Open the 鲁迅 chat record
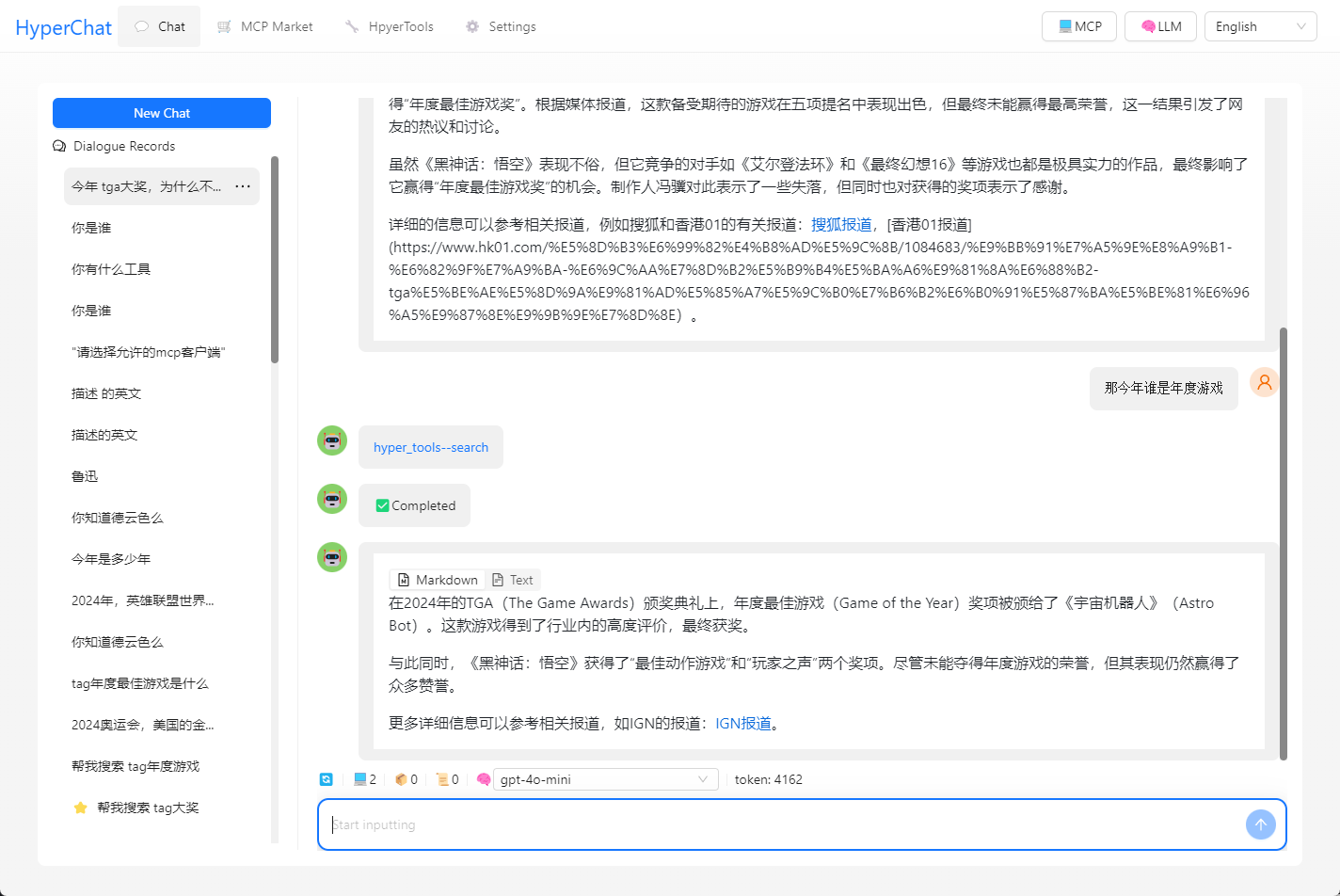 coord(162,476)
